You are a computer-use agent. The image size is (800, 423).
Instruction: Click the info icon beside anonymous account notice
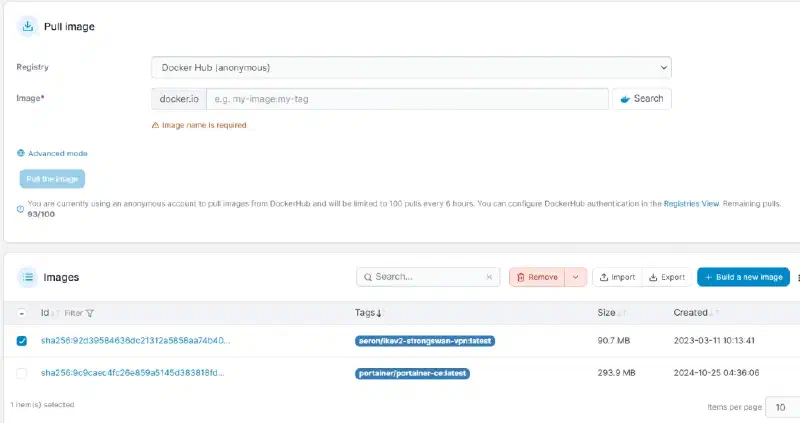pos(20,209)
